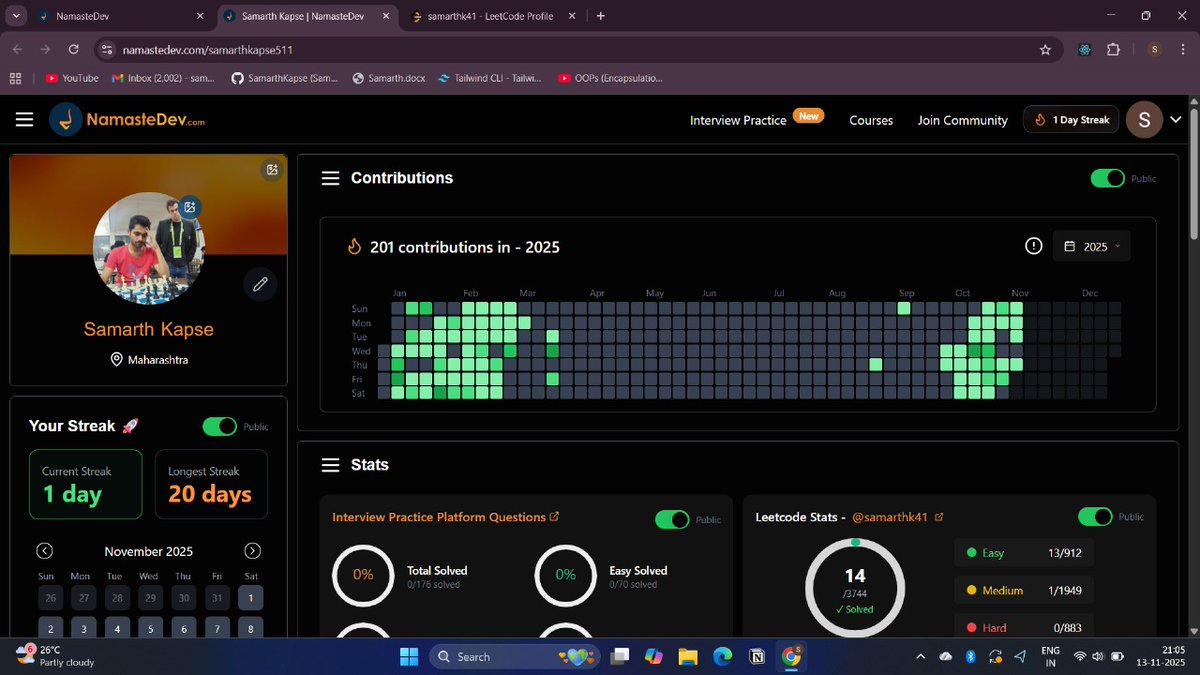Viewport: 1200px width, 675px height.
Task: Click the hamburger icon beside Contributions heading
Action: click(330, 178)
